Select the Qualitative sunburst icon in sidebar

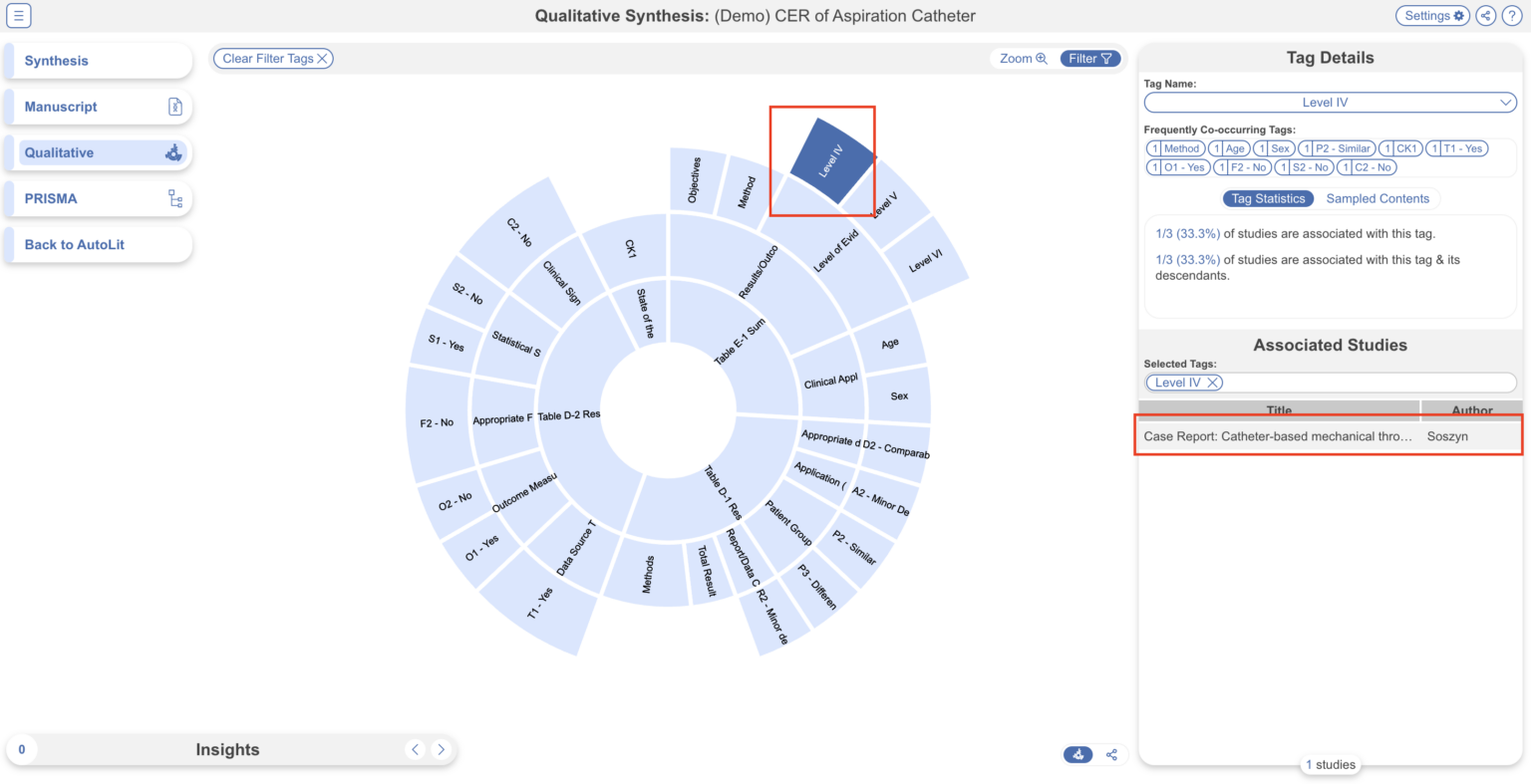(173, 152)
